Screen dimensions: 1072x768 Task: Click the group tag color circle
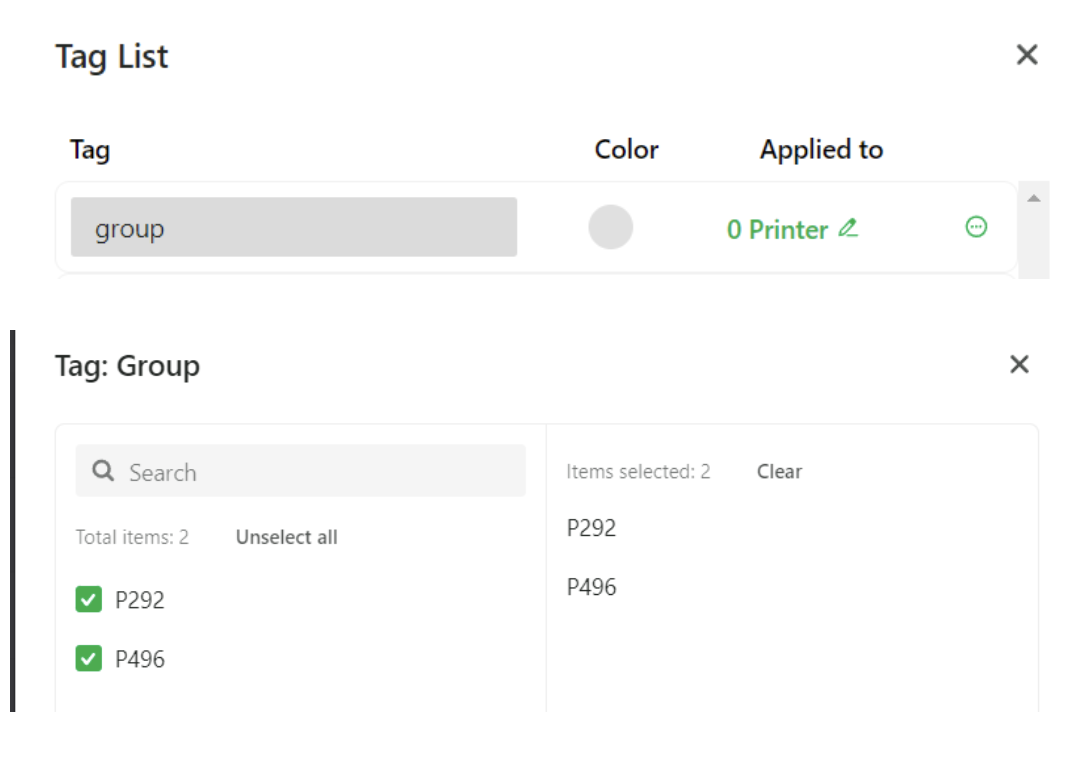(611, 227)
